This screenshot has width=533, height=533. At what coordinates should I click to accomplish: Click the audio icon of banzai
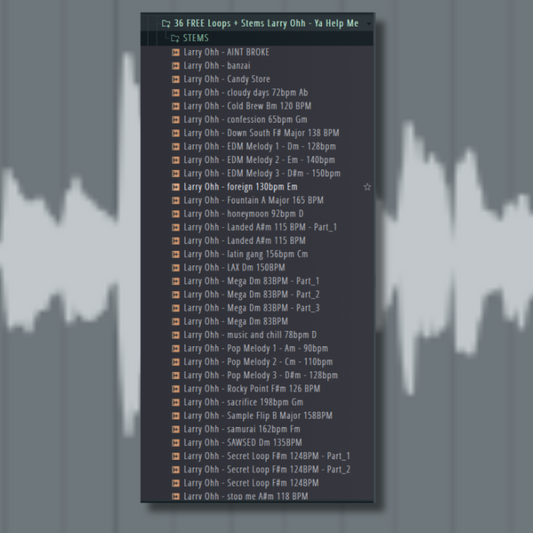[175, 66]
